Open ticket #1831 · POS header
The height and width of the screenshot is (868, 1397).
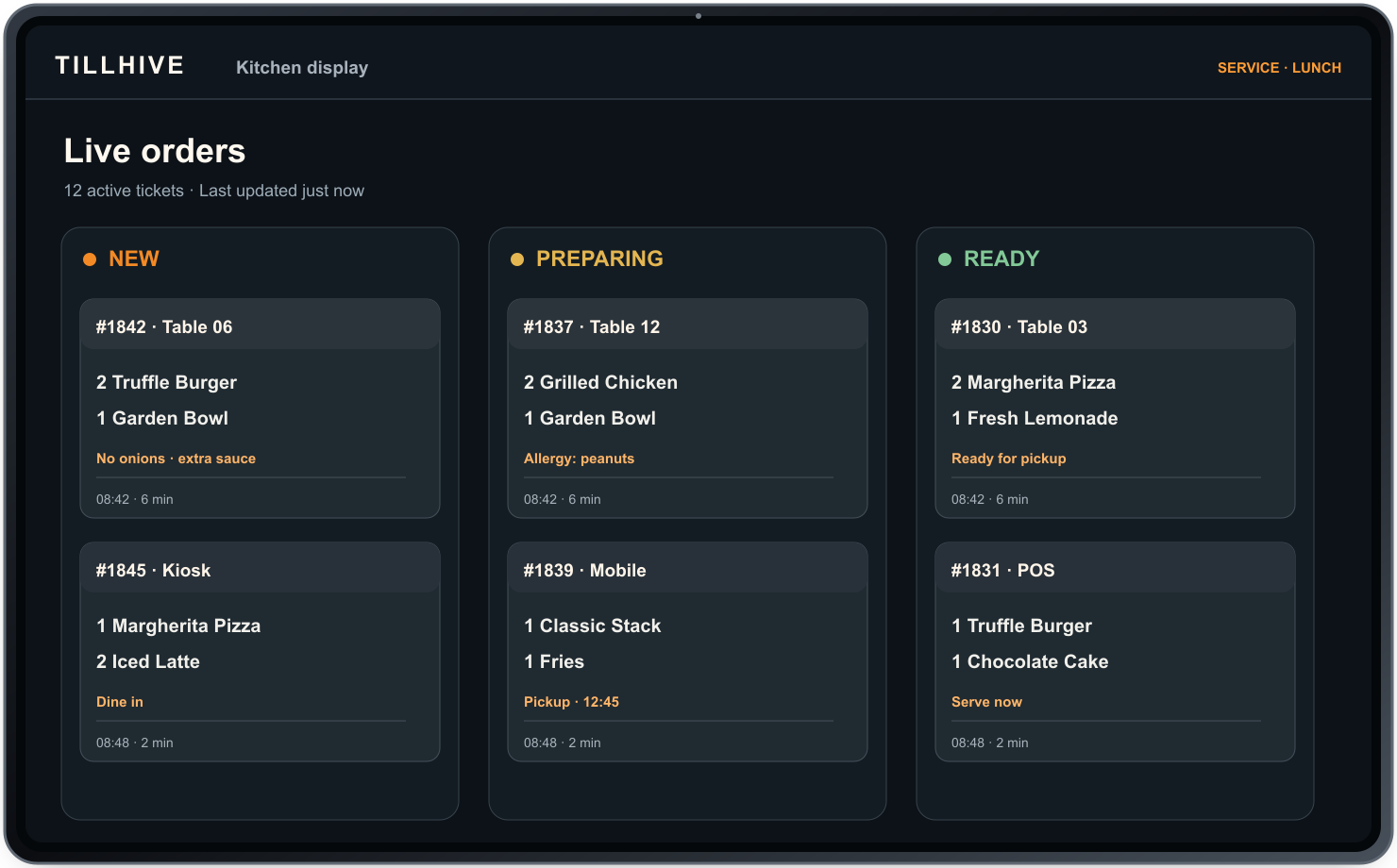tap(1115, 568)
